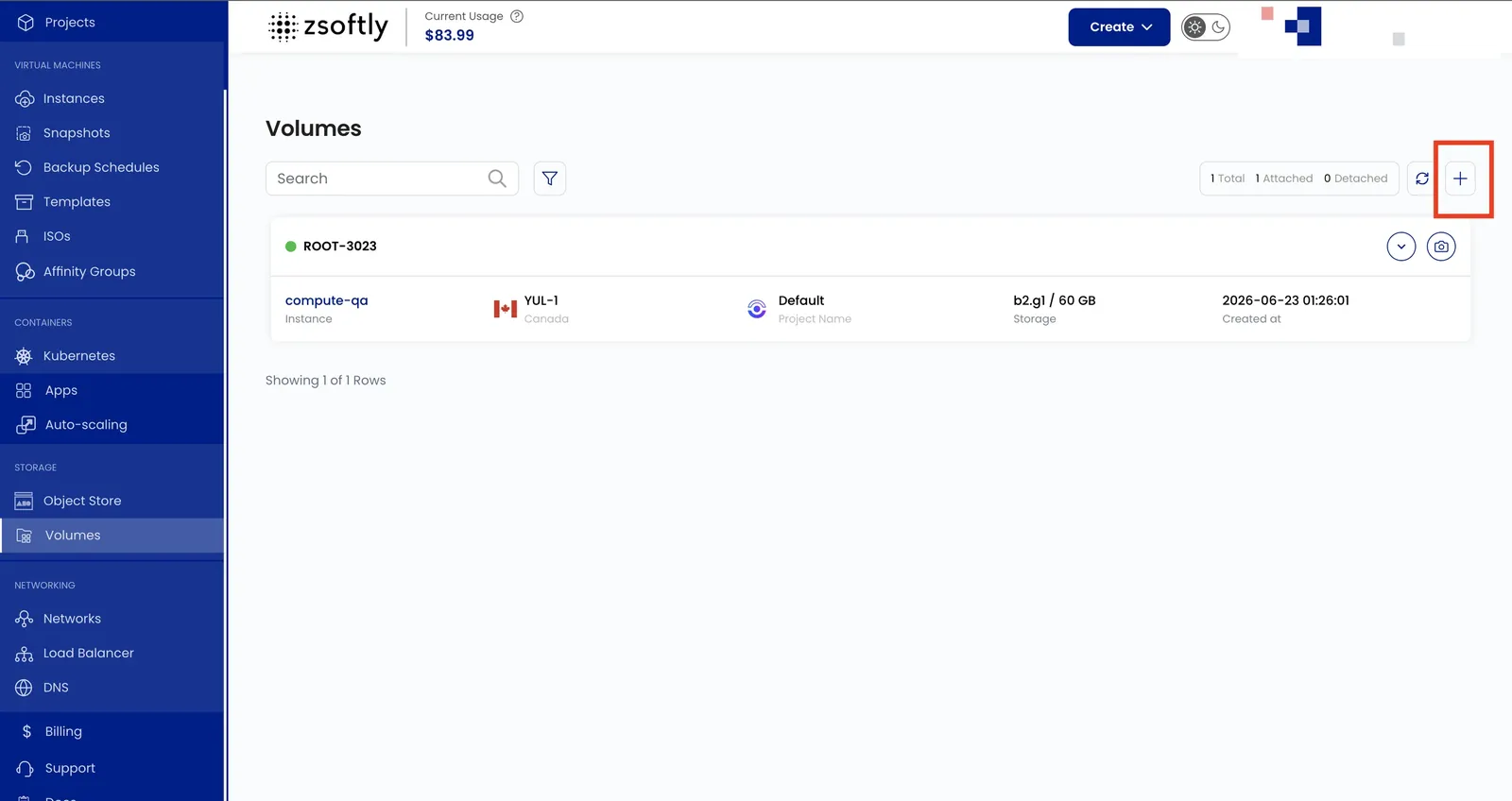Viewport: 1512px width, 801px height.
Task: Click the '2026-06-23 01:26:01' created date
Action: click(x=1286, y=300)
